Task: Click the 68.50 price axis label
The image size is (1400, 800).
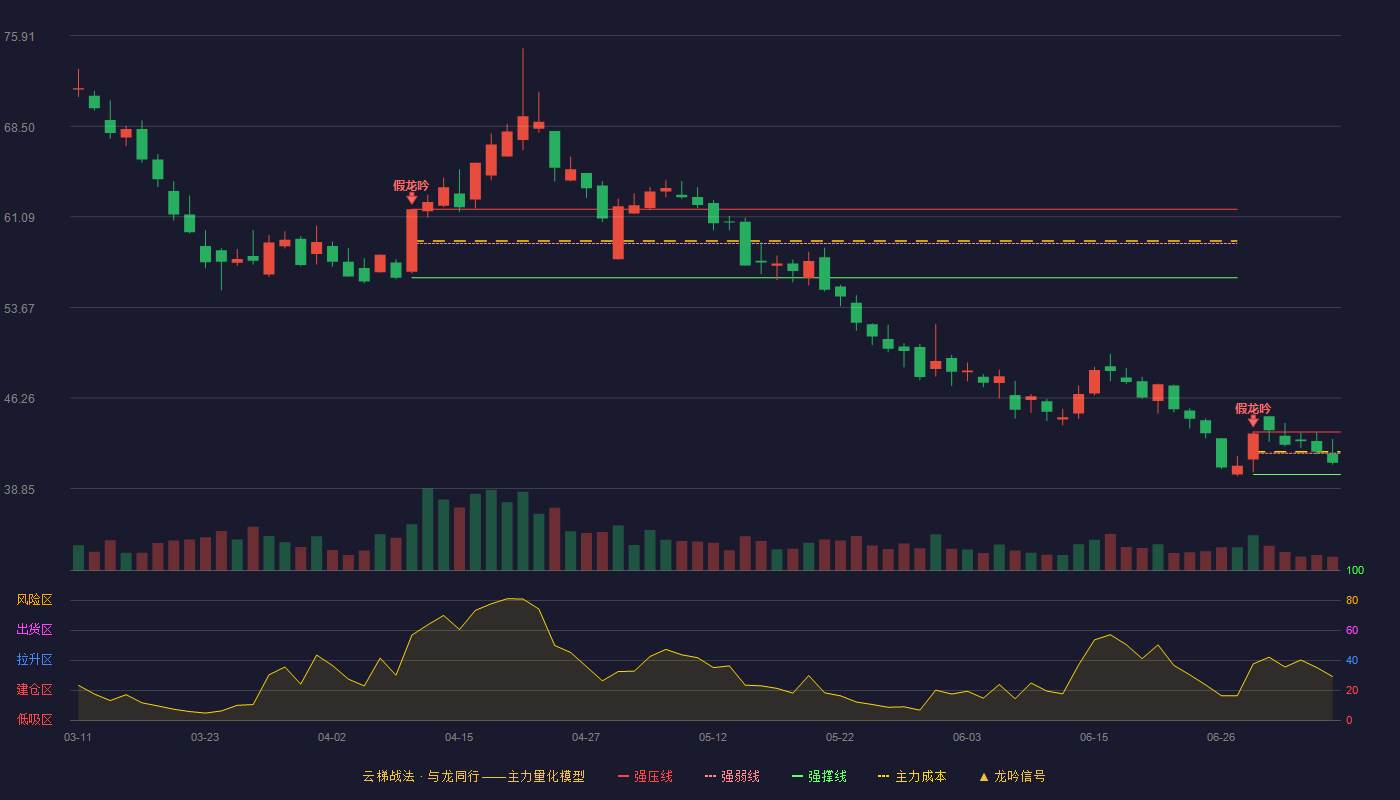Action: pyautogui.click(x=19, y=128)
